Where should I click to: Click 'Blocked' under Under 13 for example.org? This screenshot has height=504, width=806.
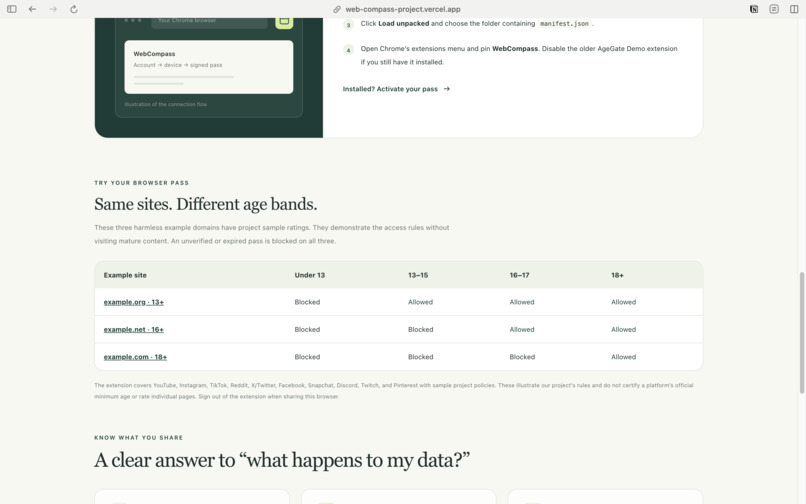click(307, 302)
